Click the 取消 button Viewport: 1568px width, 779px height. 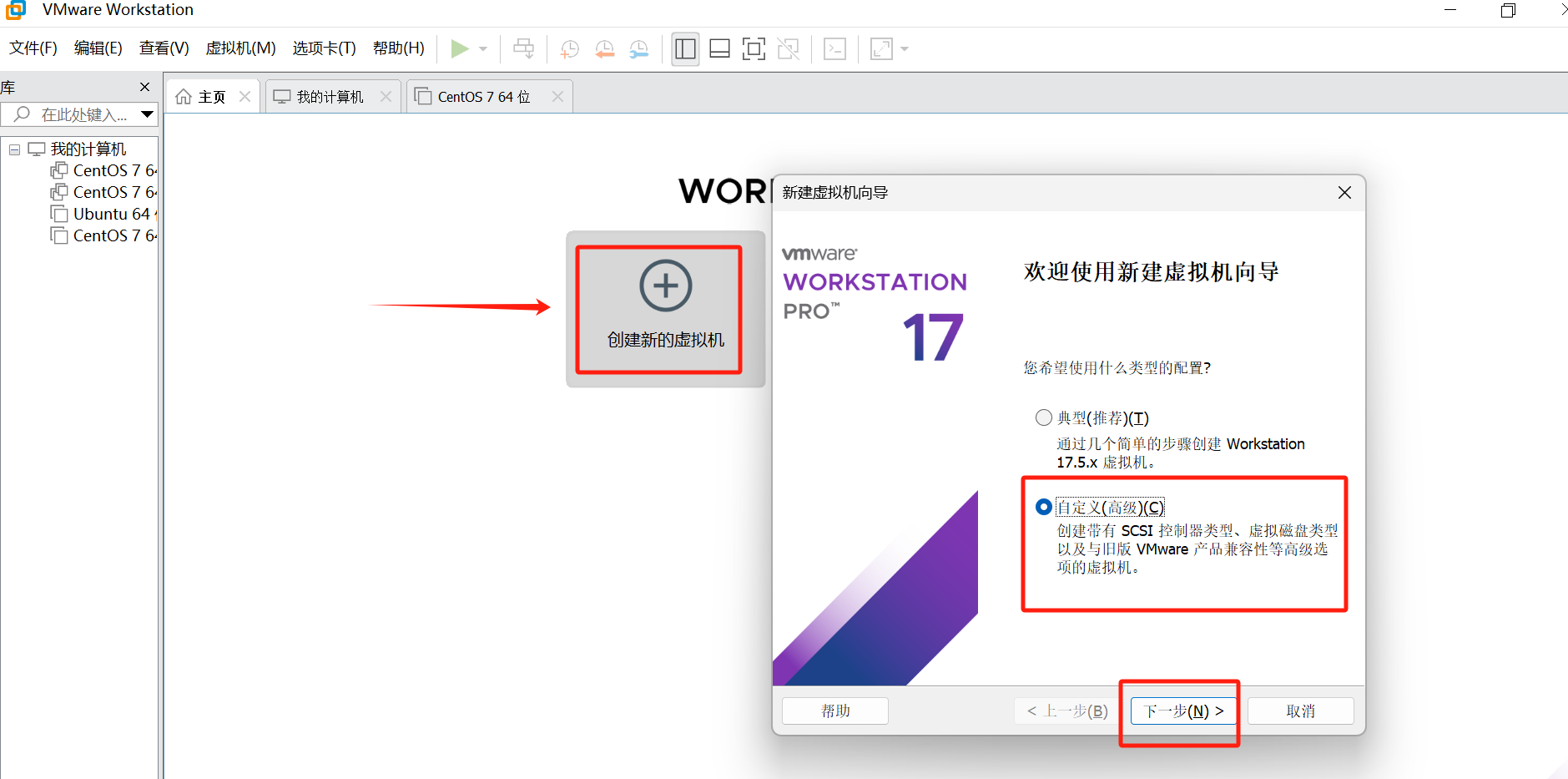[x=1301, y=711]
